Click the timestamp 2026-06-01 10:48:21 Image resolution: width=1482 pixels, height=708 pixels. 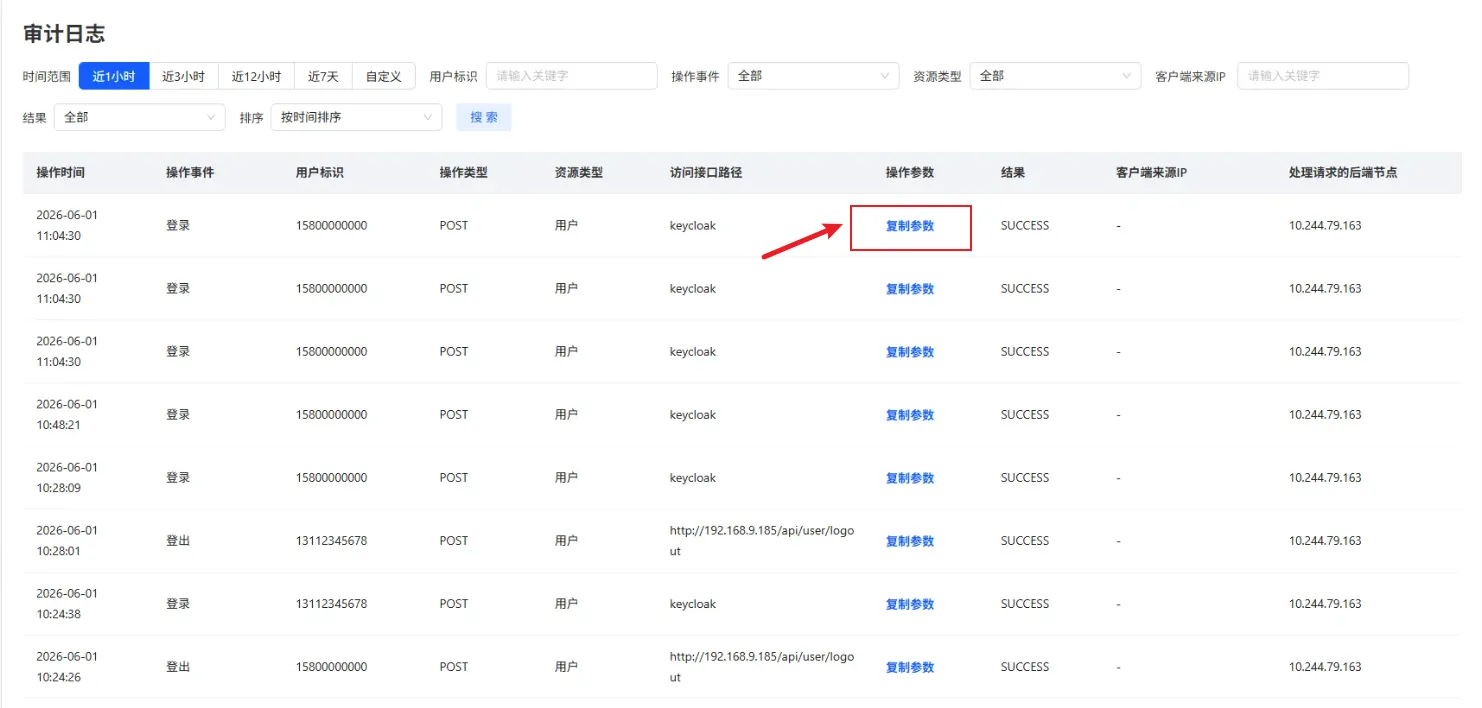click(x=67, y=415)
